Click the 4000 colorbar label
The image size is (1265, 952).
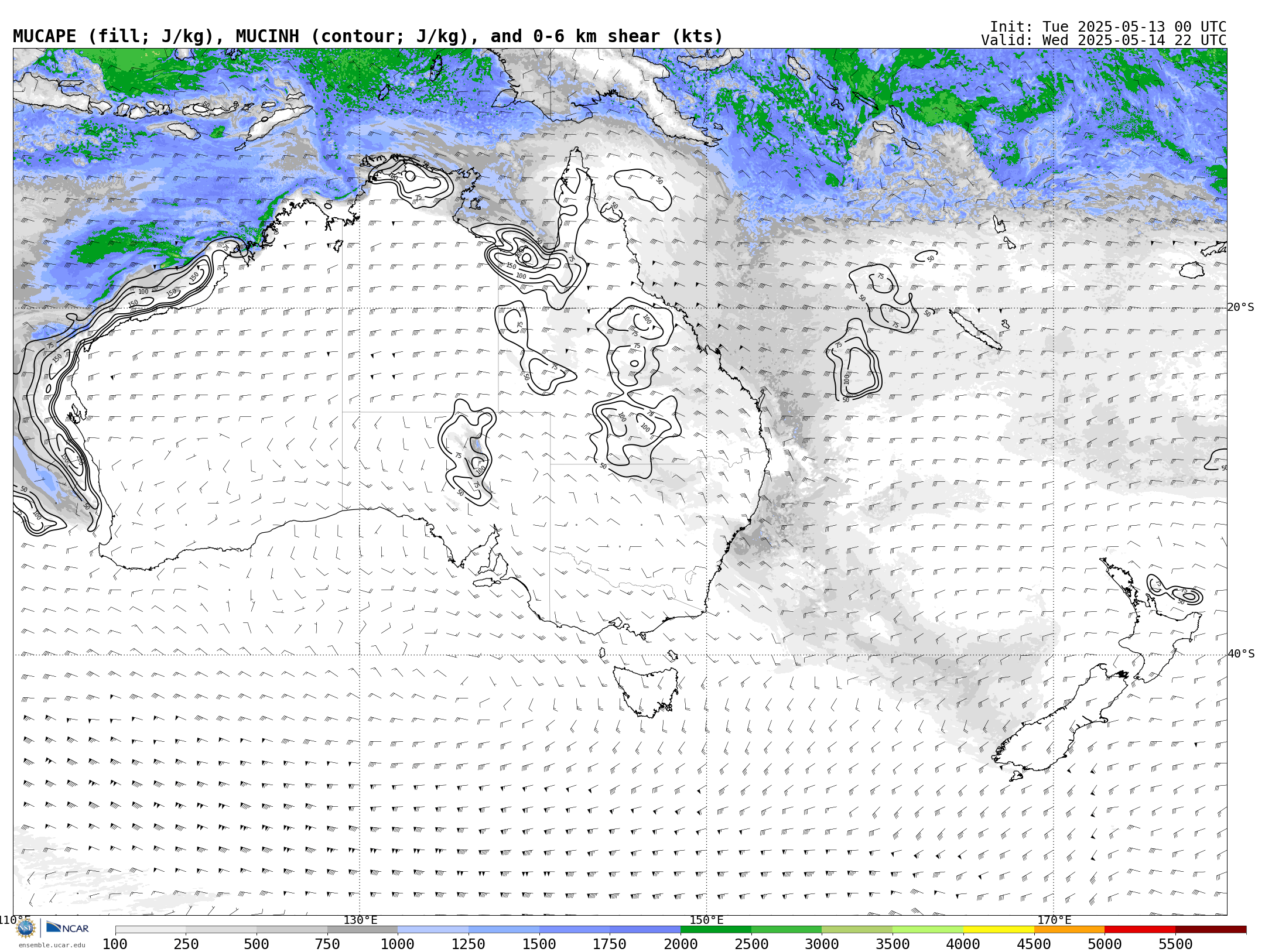[963, 944]
